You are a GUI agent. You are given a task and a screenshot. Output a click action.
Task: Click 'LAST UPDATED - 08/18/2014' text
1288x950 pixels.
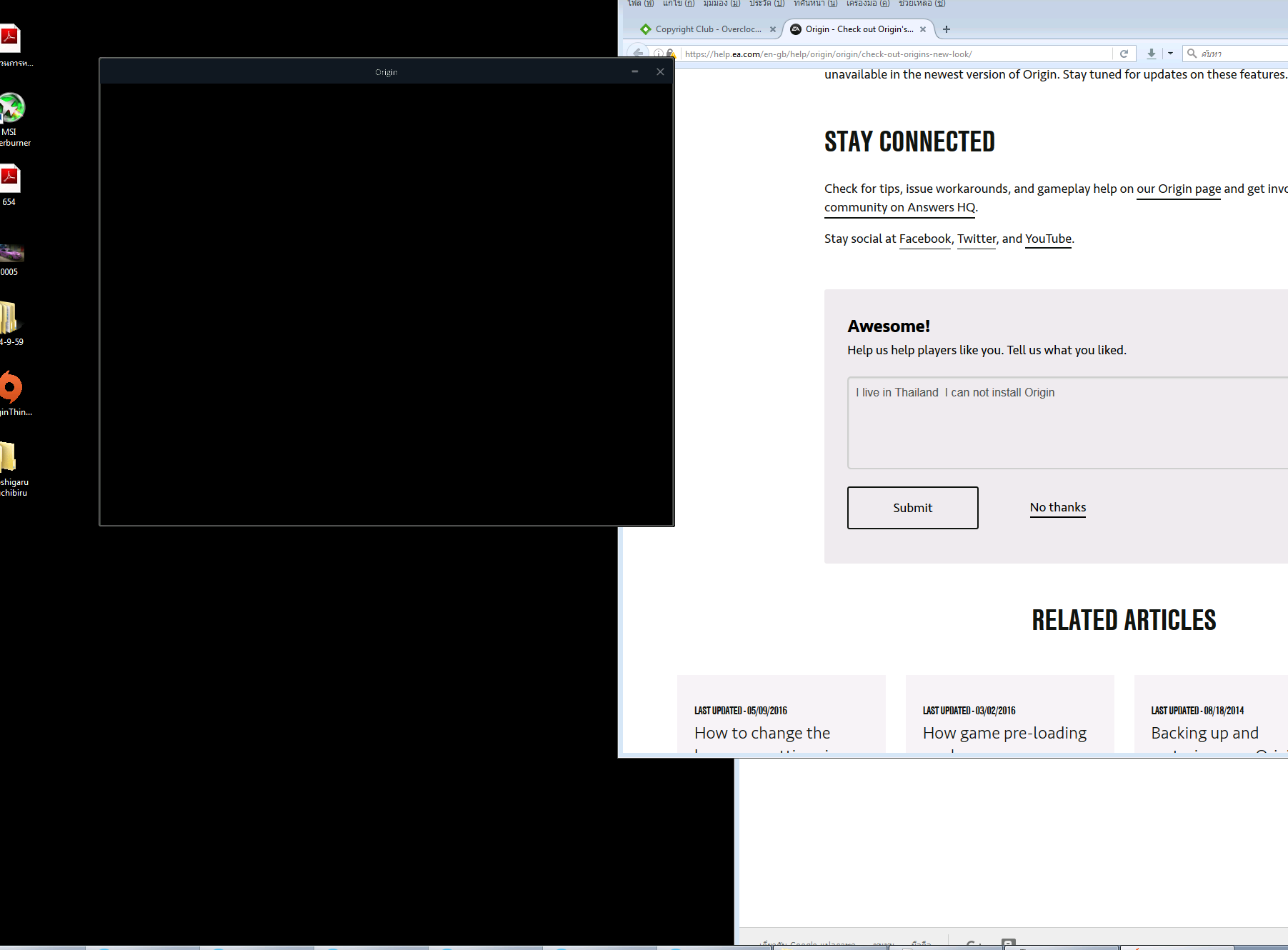pos(1198,711)
